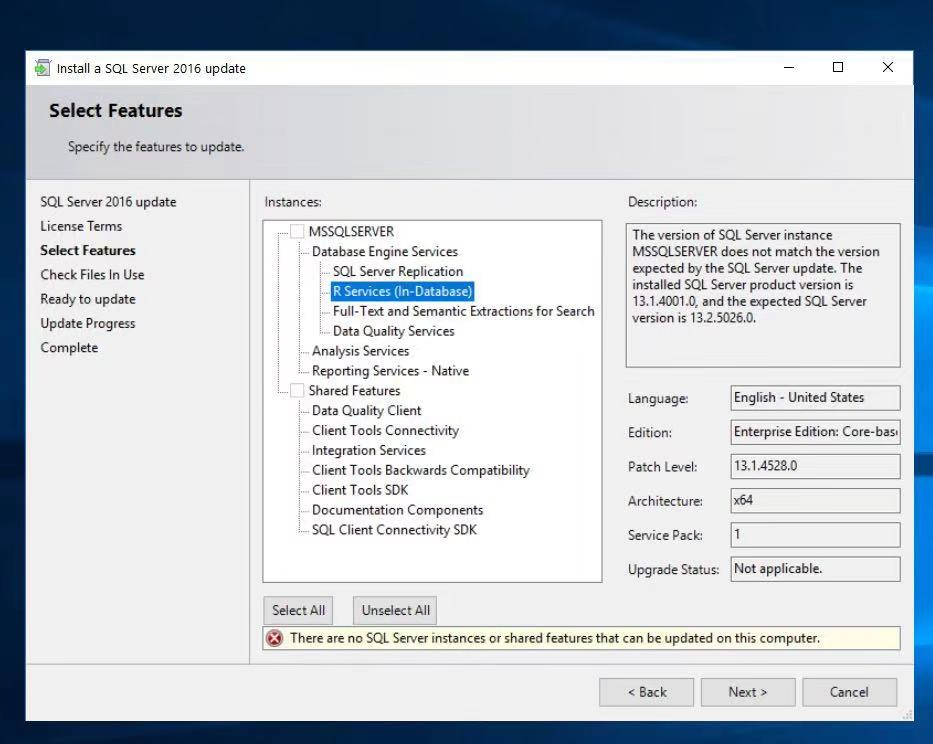
Task: Select Documentation Components item
Action: [x=397, y=509]
